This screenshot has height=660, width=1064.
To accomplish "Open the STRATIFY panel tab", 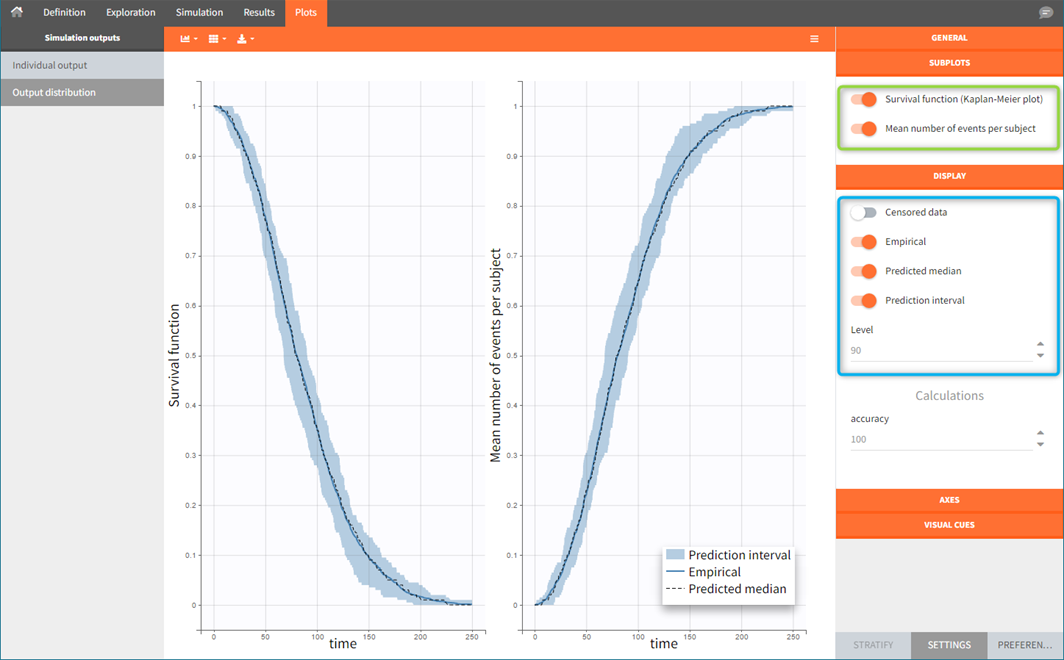I will (873, 645).
